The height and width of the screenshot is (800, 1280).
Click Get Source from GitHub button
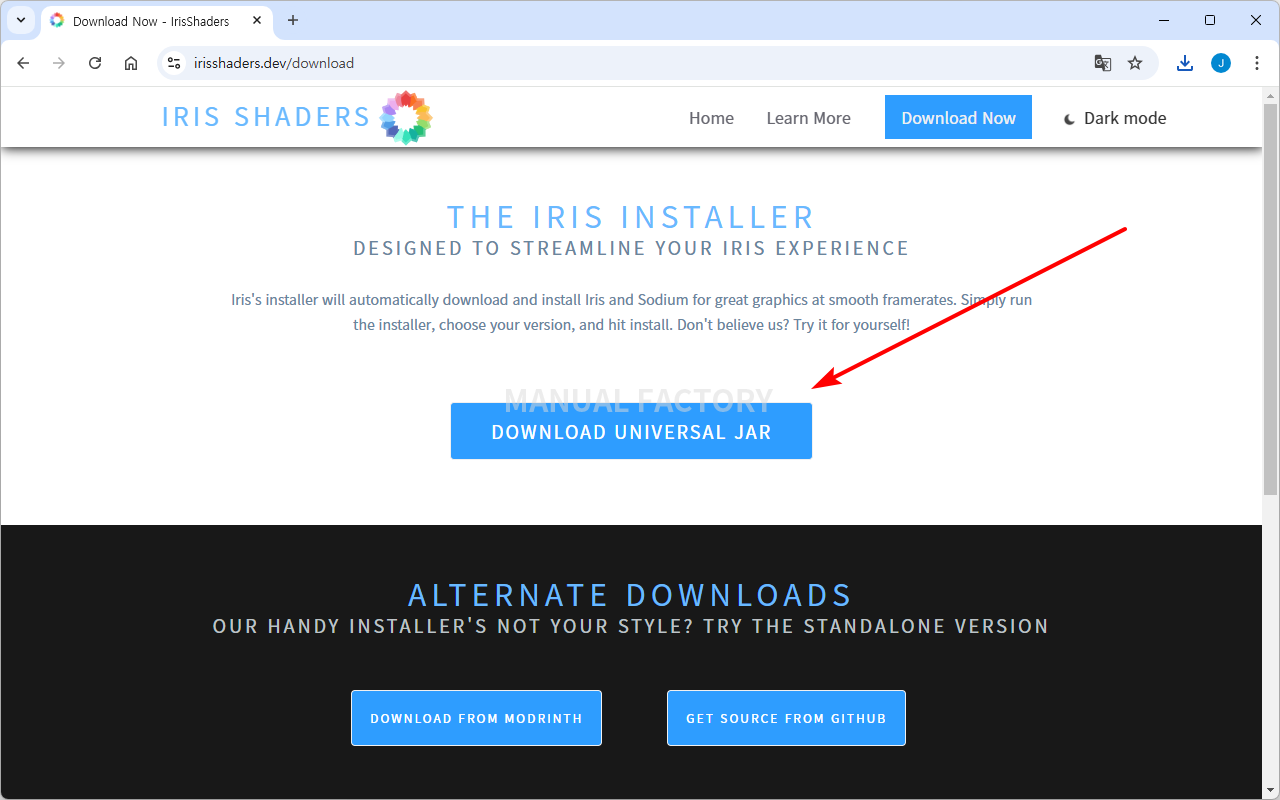(x=786, y=718)
